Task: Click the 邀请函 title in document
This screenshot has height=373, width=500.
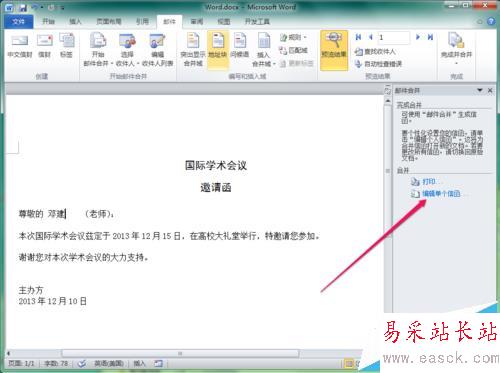Action: 216,187
